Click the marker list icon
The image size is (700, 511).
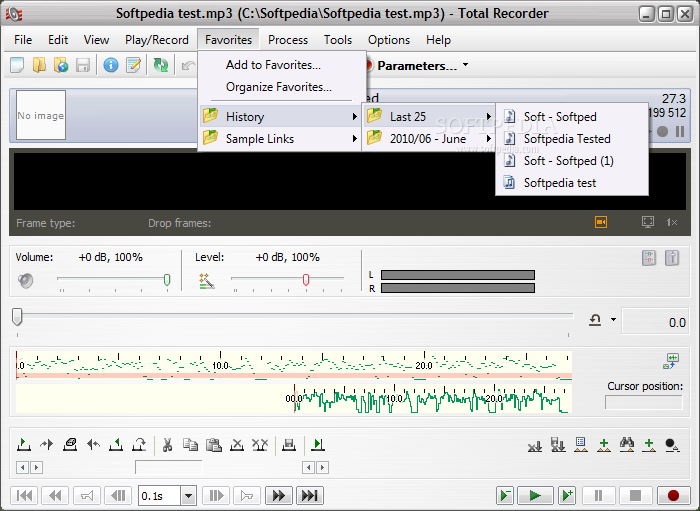click(580, 445)
